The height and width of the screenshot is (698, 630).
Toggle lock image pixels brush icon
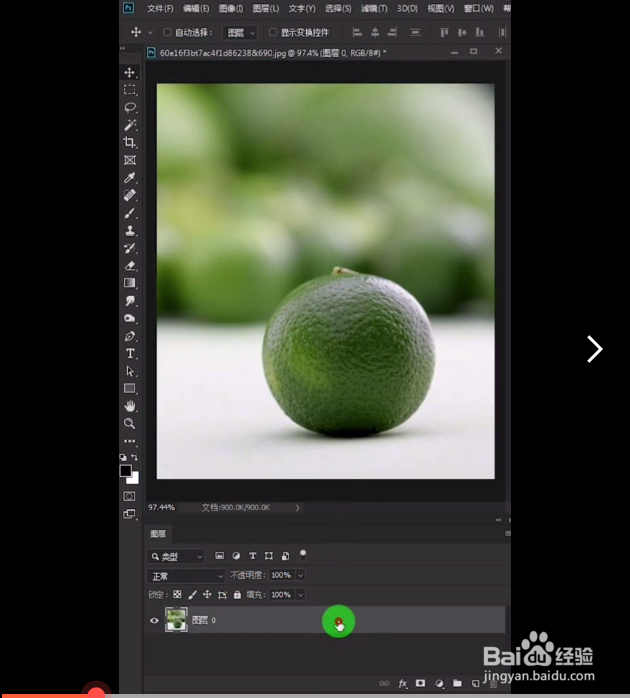(192, 594)
